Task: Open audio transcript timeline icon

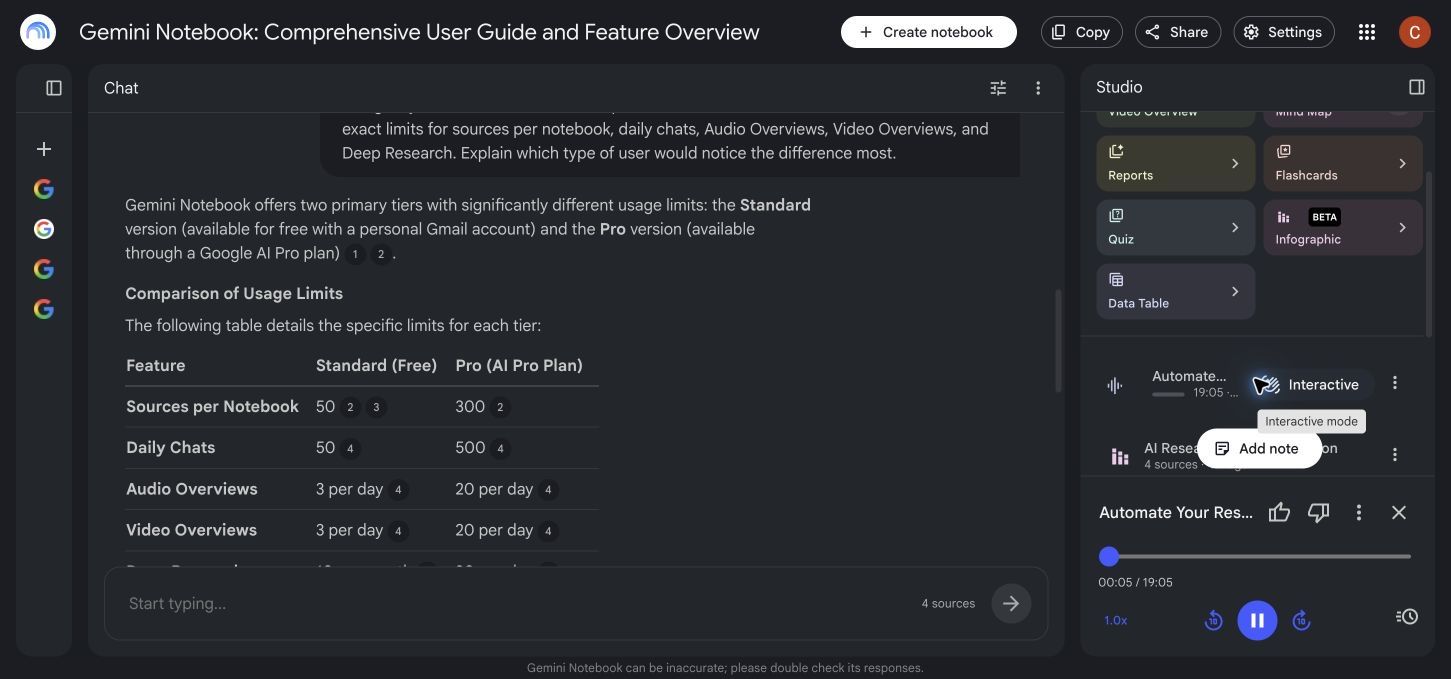Action: click(x=1407, y=616)
